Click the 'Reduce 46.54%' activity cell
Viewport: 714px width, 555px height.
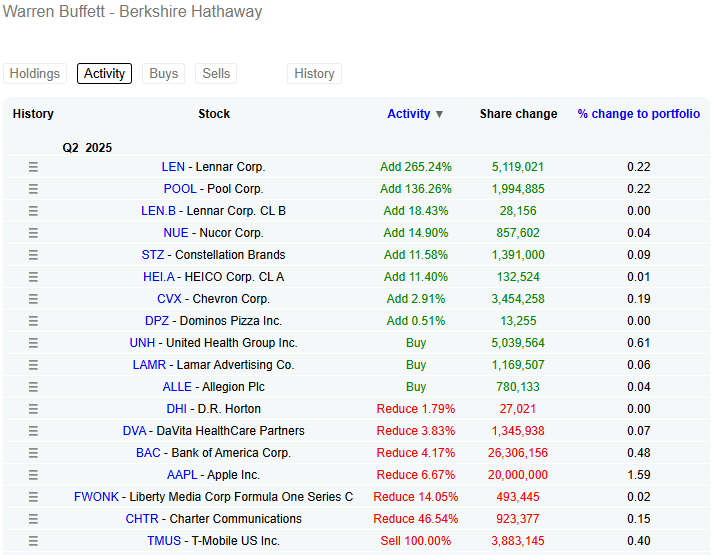[416, 519]
